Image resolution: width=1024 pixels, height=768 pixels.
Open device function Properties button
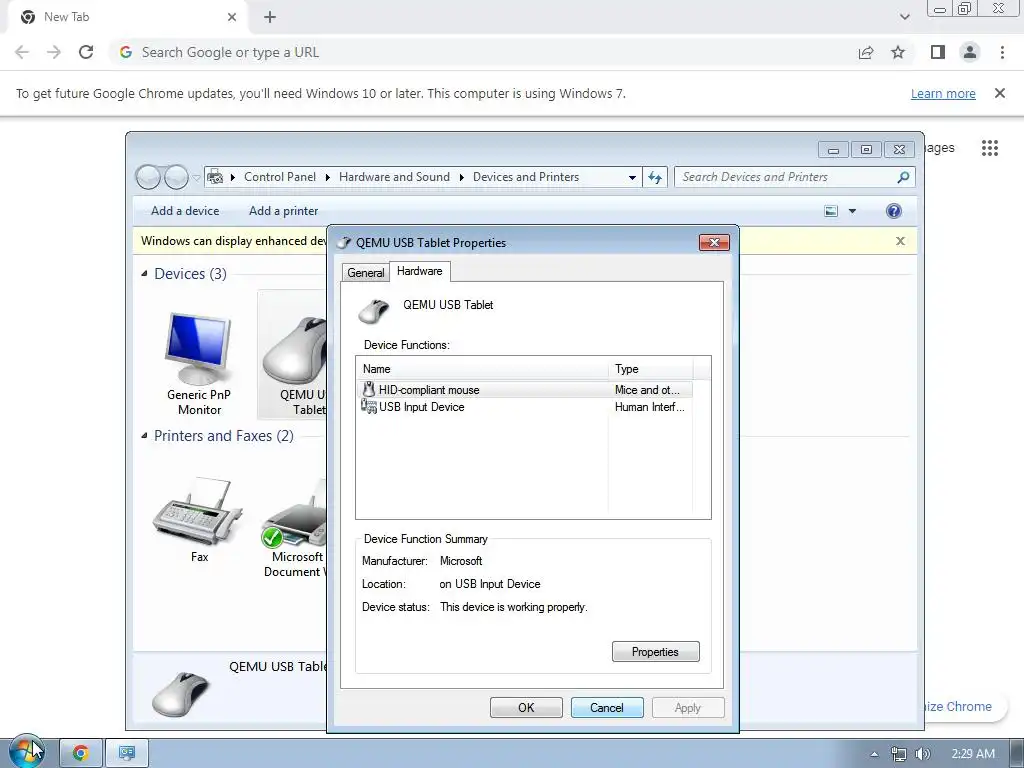click(x=655, y=652)
